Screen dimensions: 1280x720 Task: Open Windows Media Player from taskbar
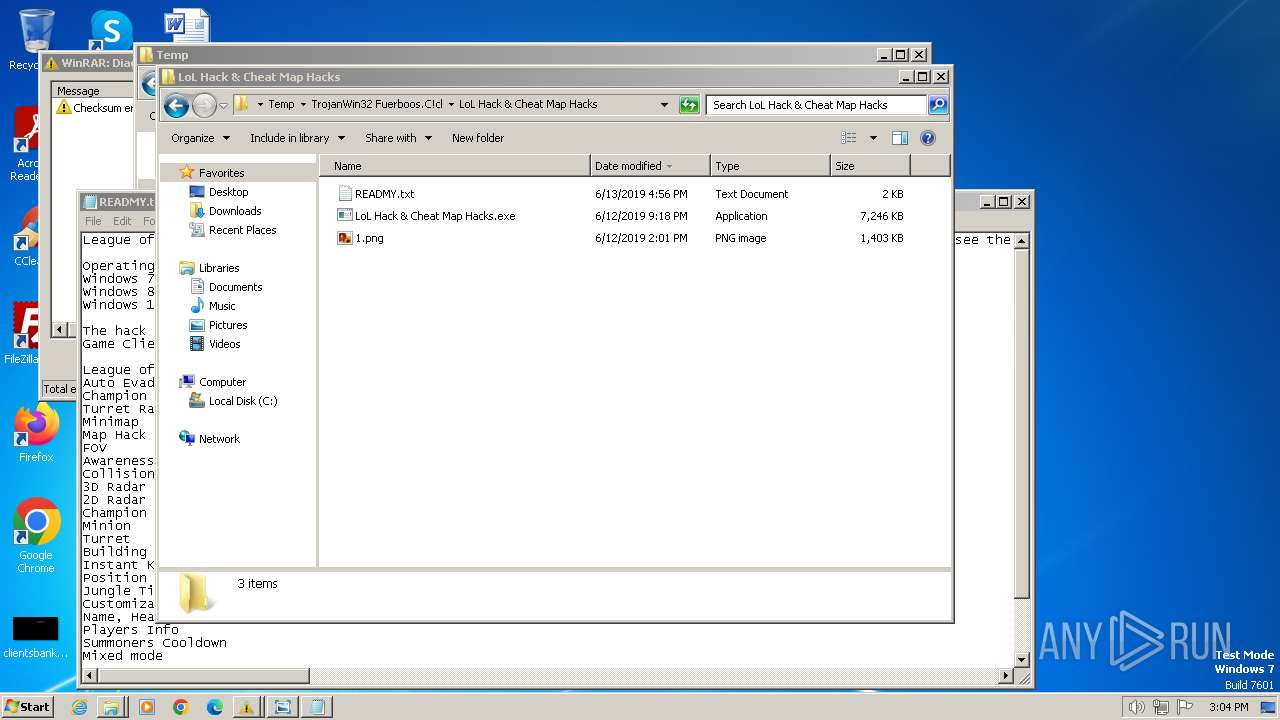pos(146,707)
